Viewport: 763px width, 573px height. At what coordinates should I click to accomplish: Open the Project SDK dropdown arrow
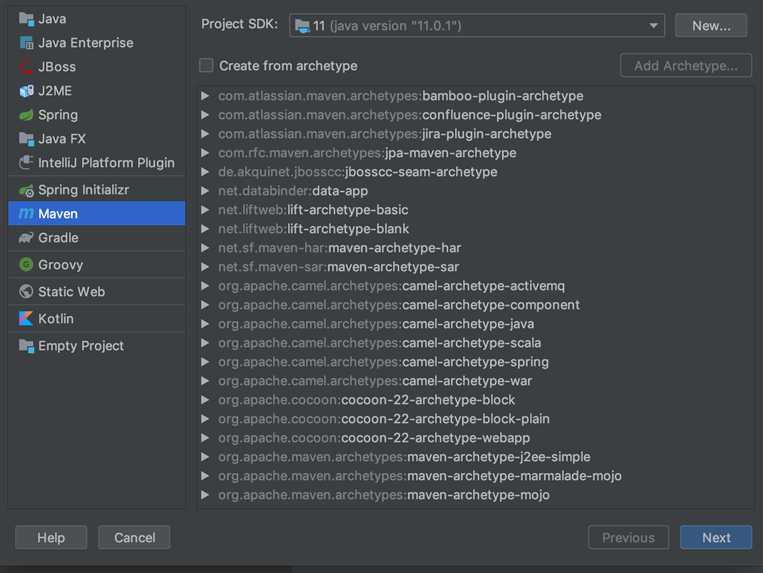pyautogui.click(x=654, y=25)
